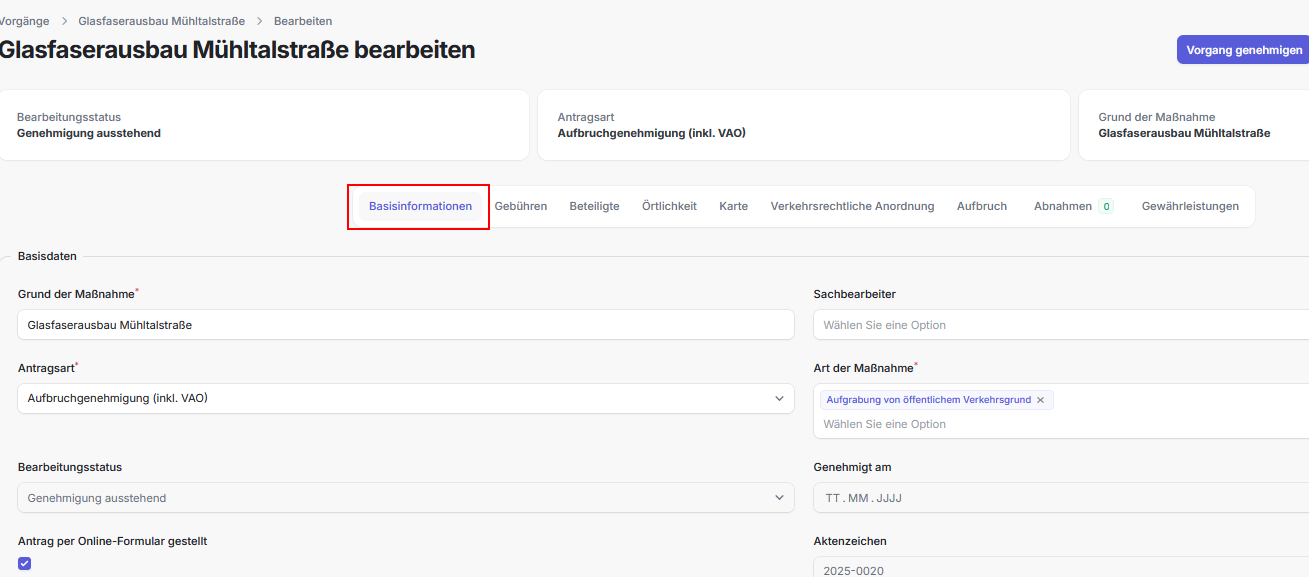Open the Sachbearbeiter selection field

(1060, 325)
